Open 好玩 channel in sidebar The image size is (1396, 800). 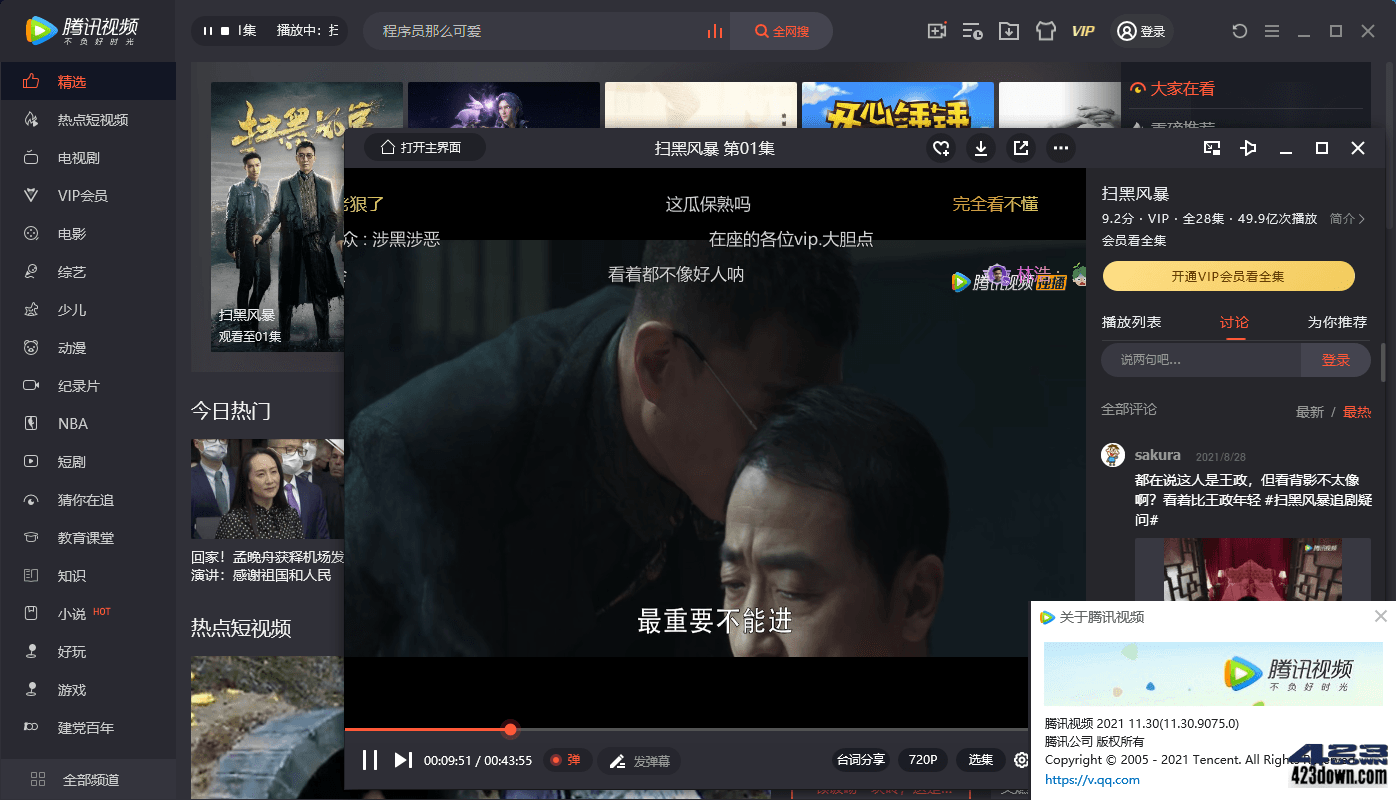tap(88, 652)
